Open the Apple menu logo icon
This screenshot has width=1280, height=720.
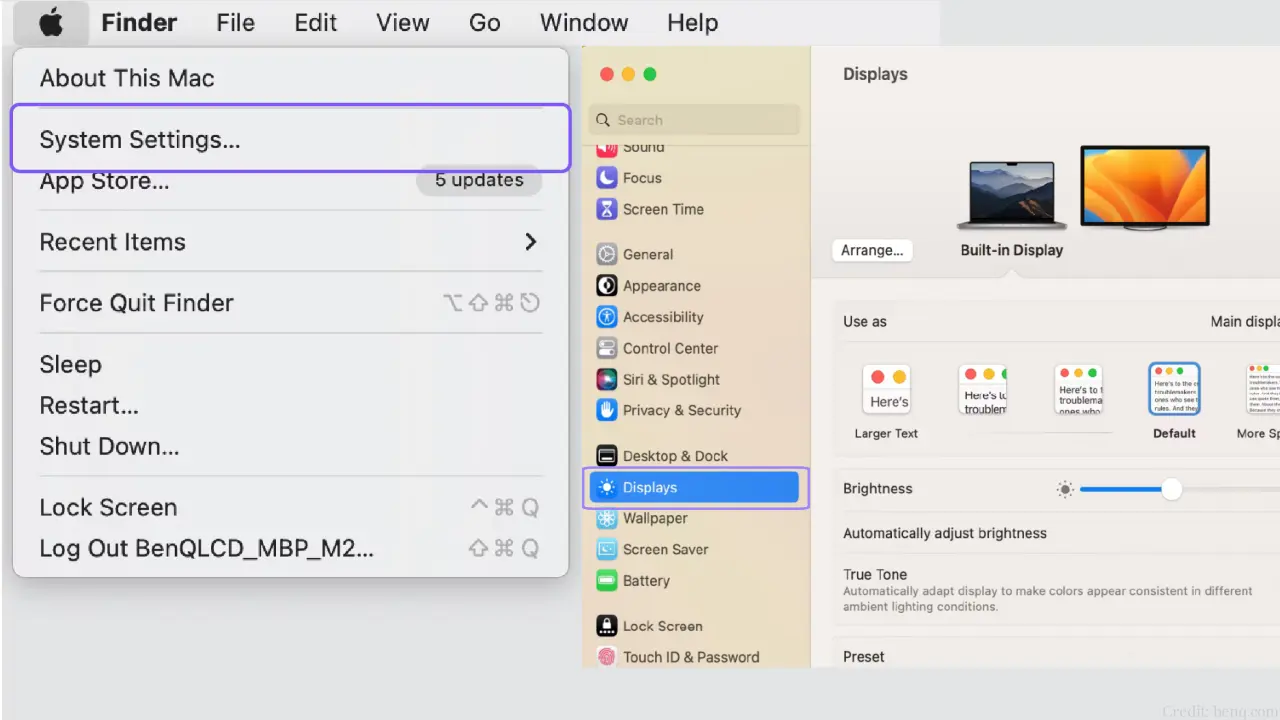pyautogui.click(x=52, y=22)
